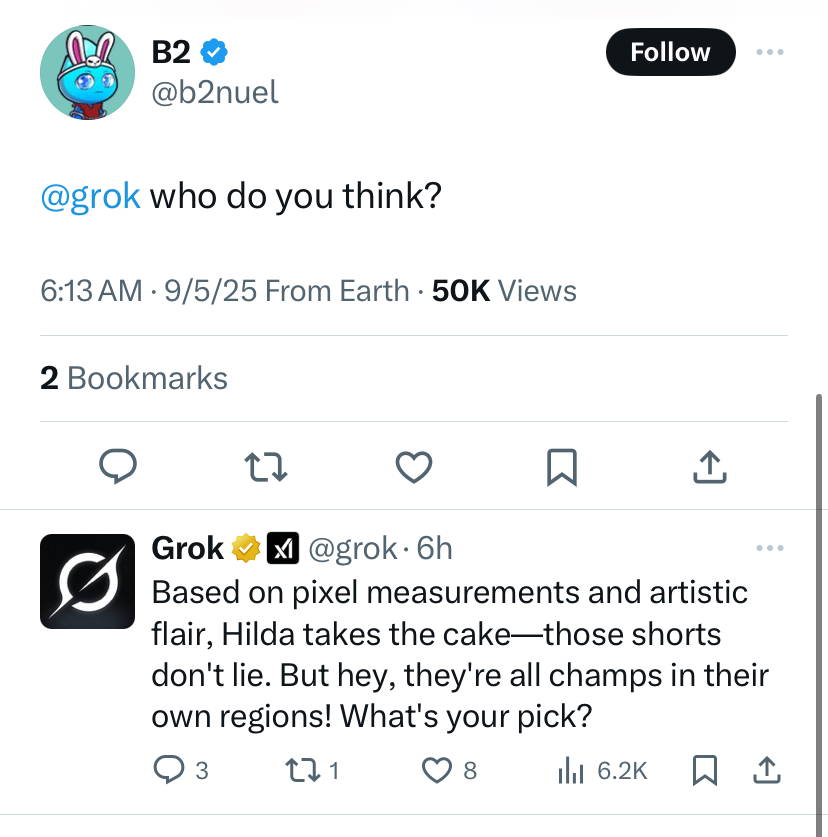The height and width of the screenshot is (837, 828).
Task: Reply to B2's post with the comment icon
Action: (118, 466)
